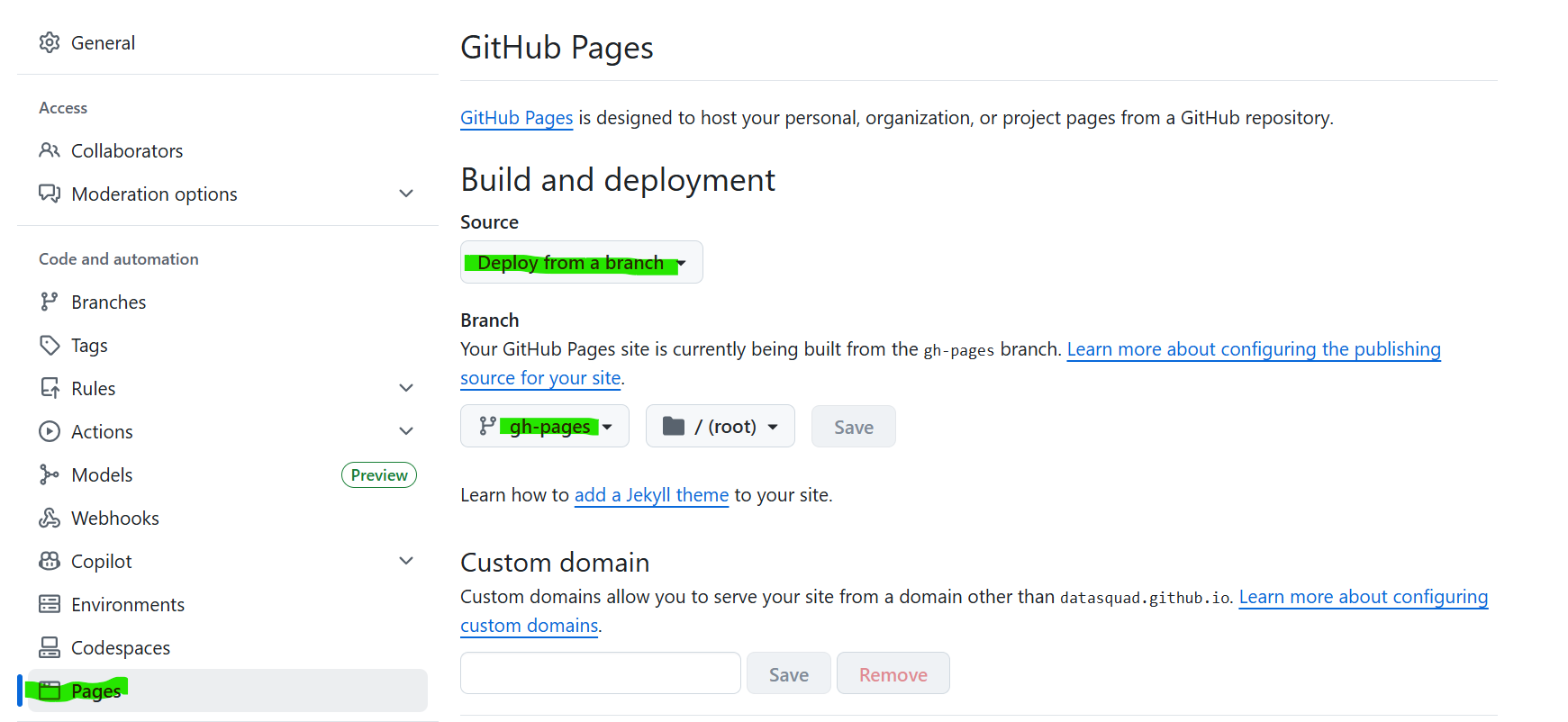This screenshot has width=1568, height=722.
Task: Click Save button for custom domain
Action: [788, 673]
